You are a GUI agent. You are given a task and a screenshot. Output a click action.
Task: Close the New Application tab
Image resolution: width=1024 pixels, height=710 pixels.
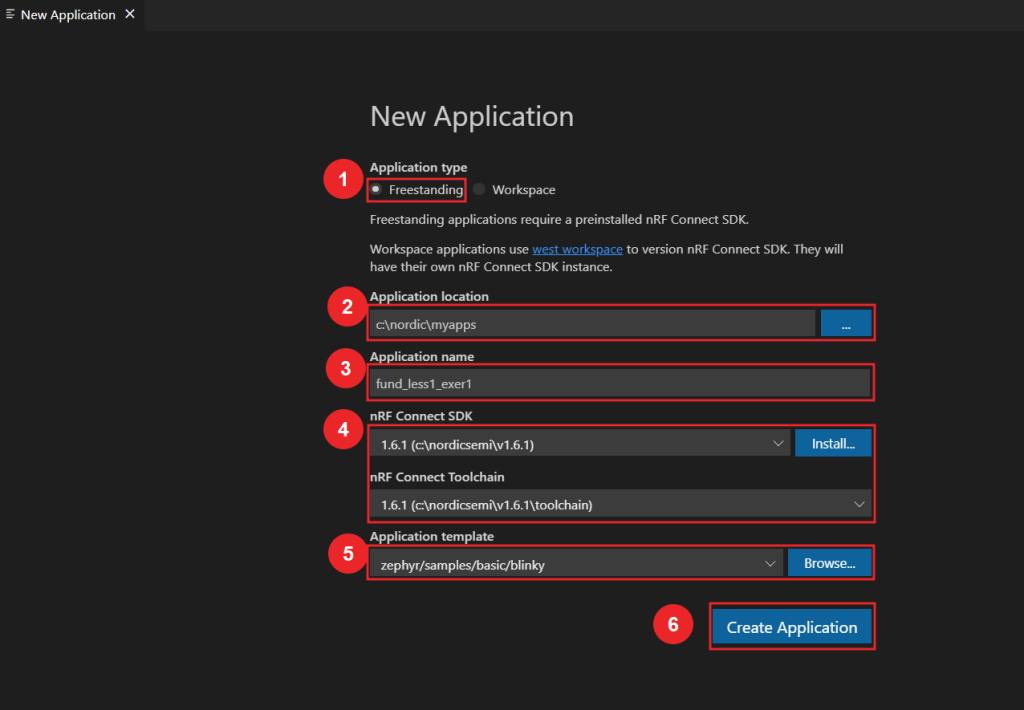pos(129,15)
